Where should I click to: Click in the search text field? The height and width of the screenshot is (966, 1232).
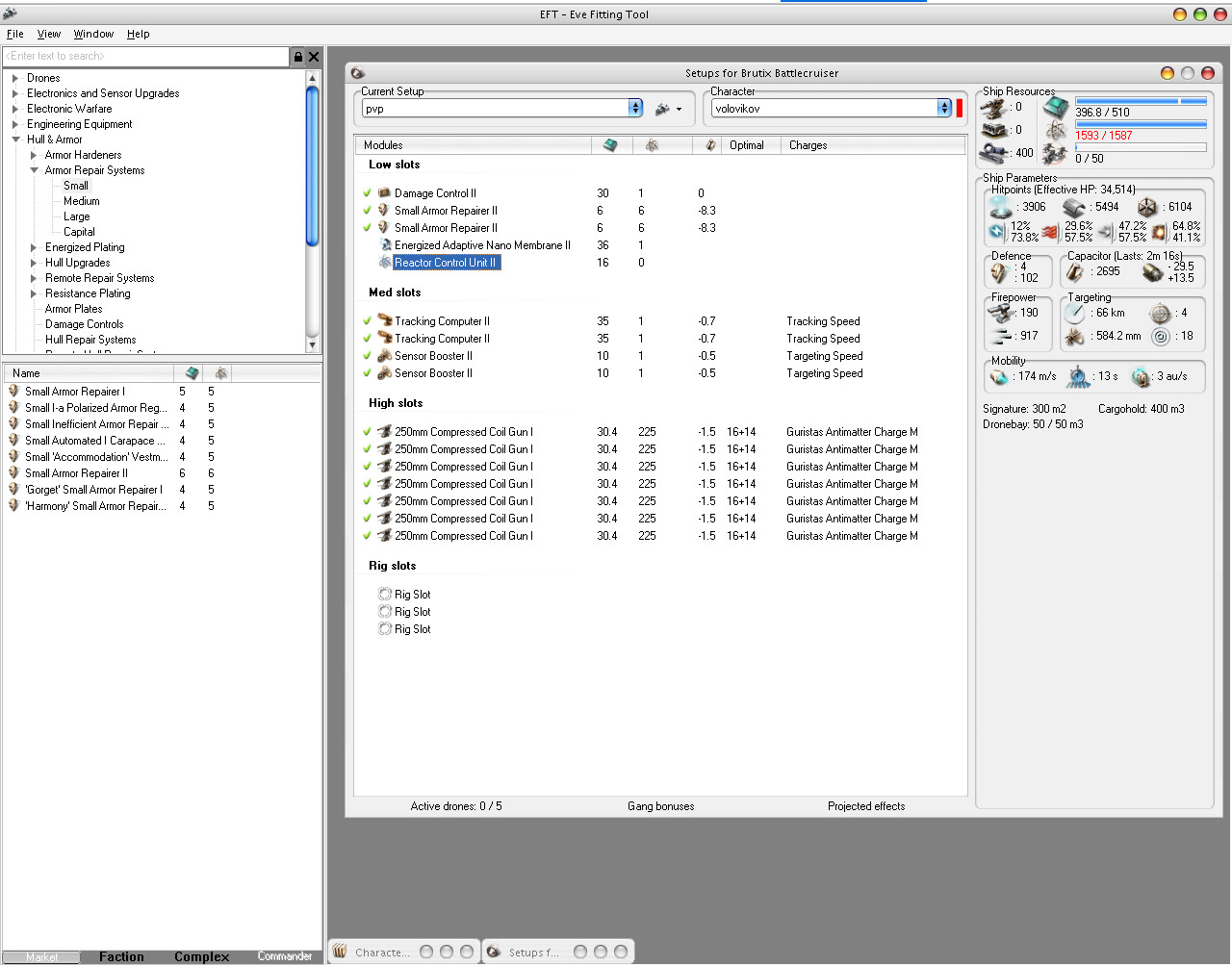tap(144, 57)
